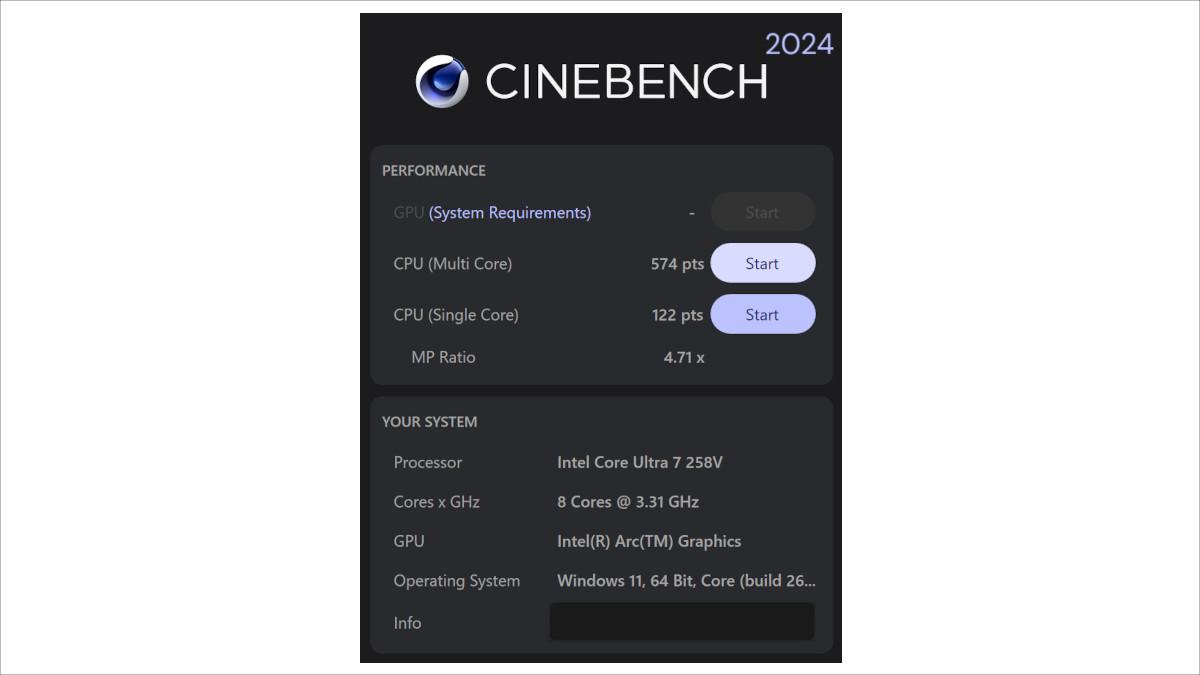Click the MP Ratio value 4.71 x
1200x675 pixels.
coord(684,357)
